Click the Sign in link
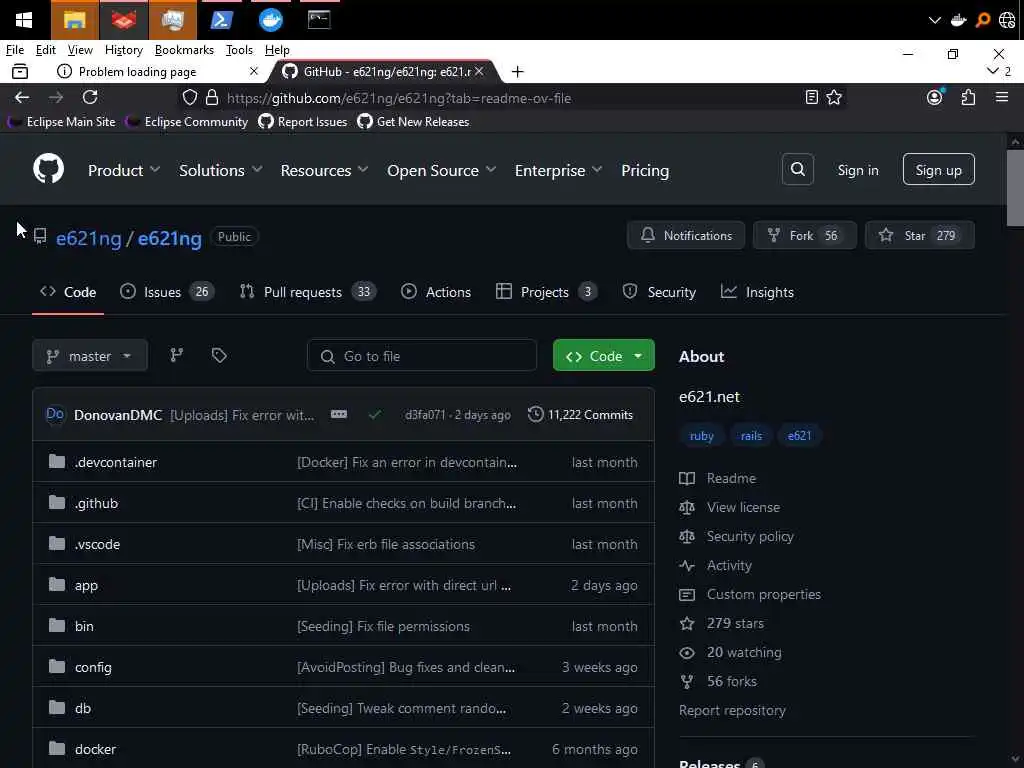Screen dimensions: 1024x768 (x=857, y=170)
